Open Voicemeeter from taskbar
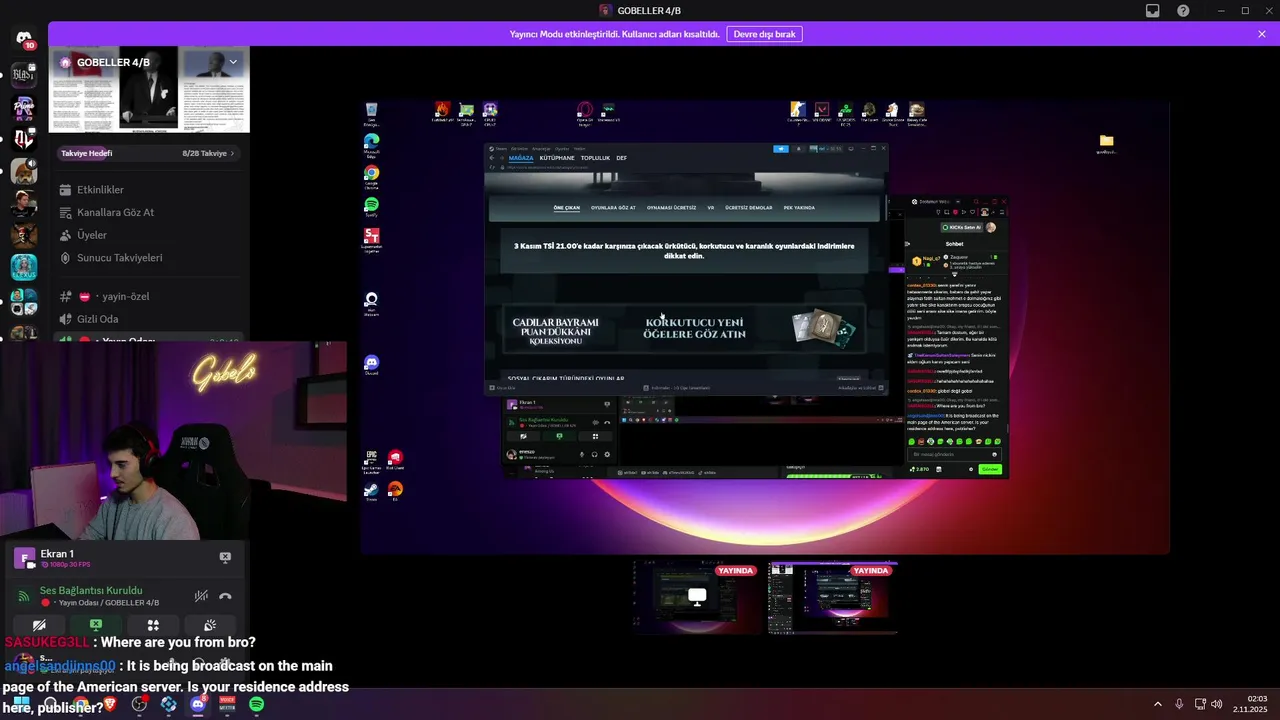This screenshot has width=1280, height=720. (x=227, y=704)
